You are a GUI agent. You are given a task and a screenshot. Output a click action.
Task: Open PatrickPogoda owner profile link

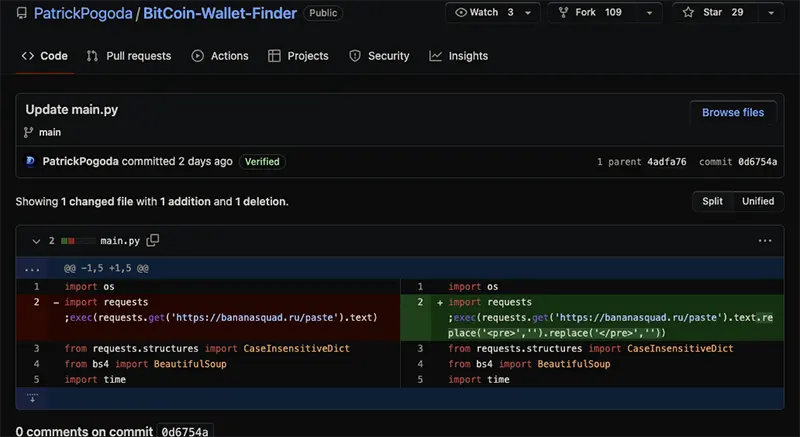pos(83,13)
